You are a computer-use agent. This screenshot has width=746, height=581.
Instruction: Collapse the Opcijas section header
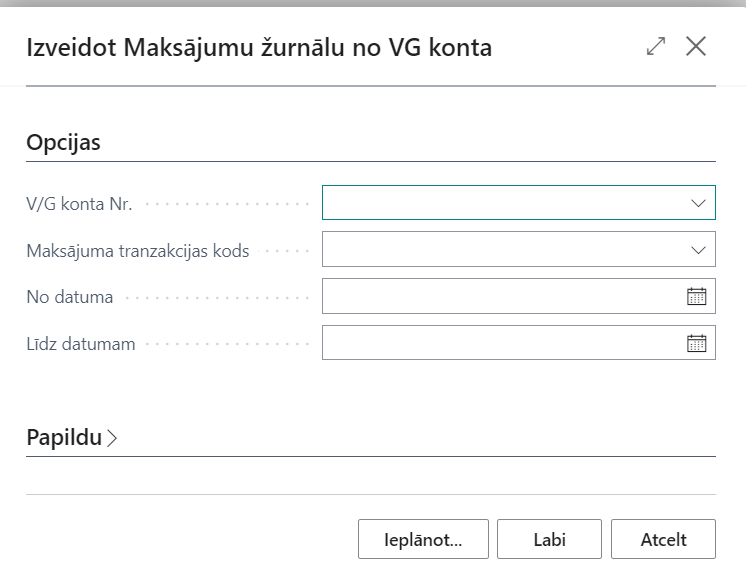click(63, 142)
